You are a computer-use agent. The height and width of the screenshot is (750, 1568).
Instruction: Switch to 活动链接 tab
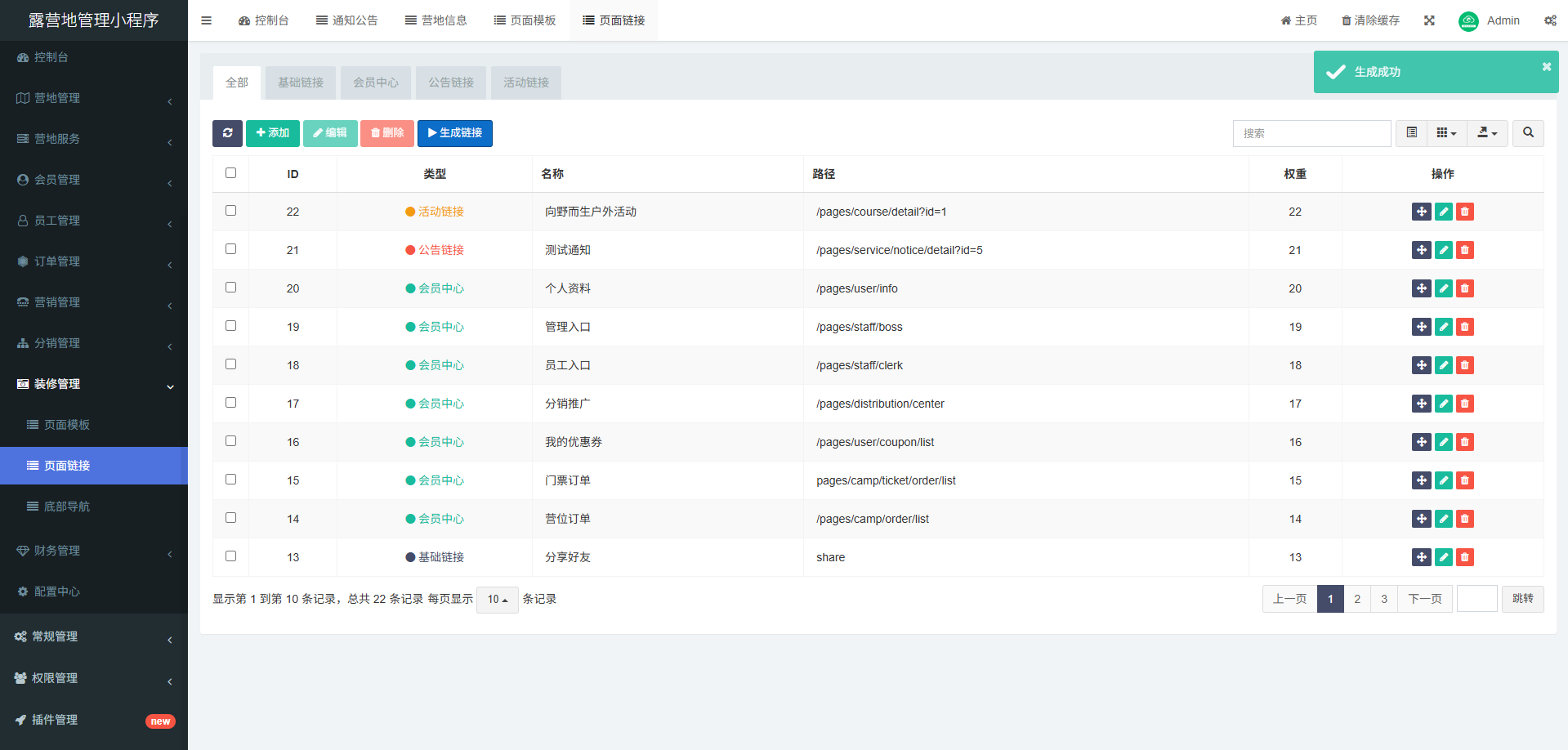click(x=526, y=83)
